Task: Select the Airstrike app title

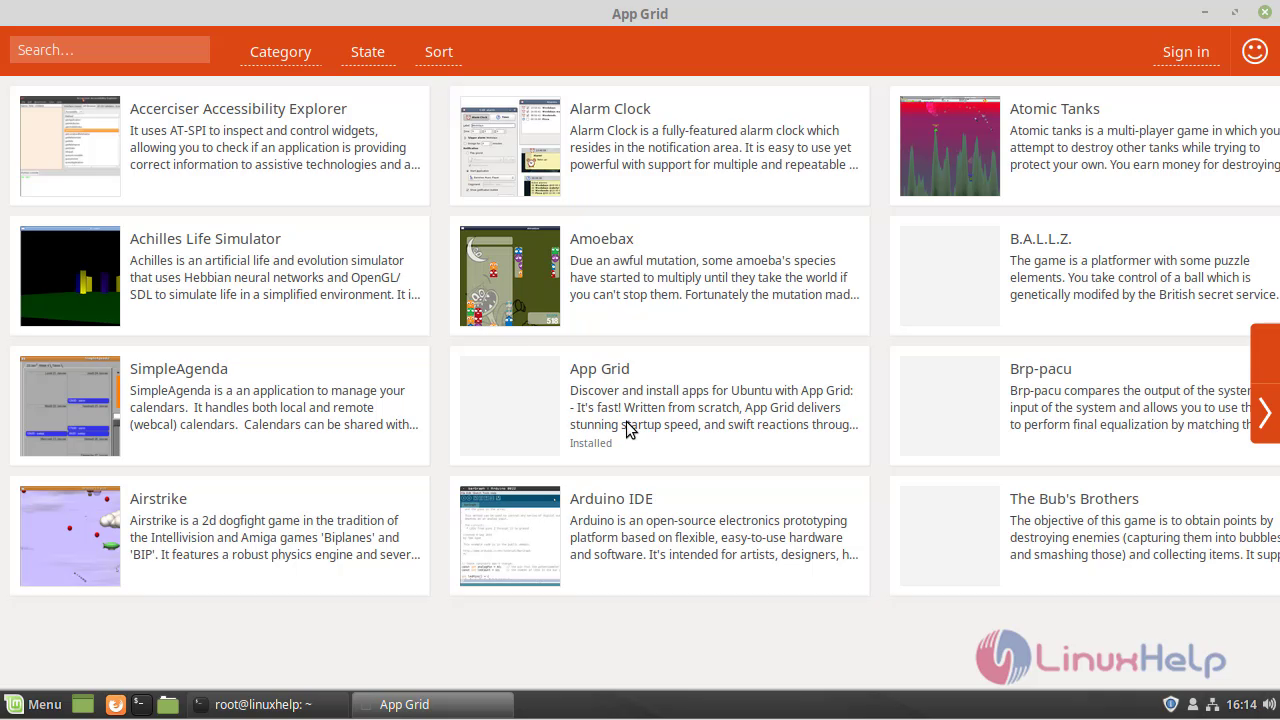Action: [x=158, y=499]
